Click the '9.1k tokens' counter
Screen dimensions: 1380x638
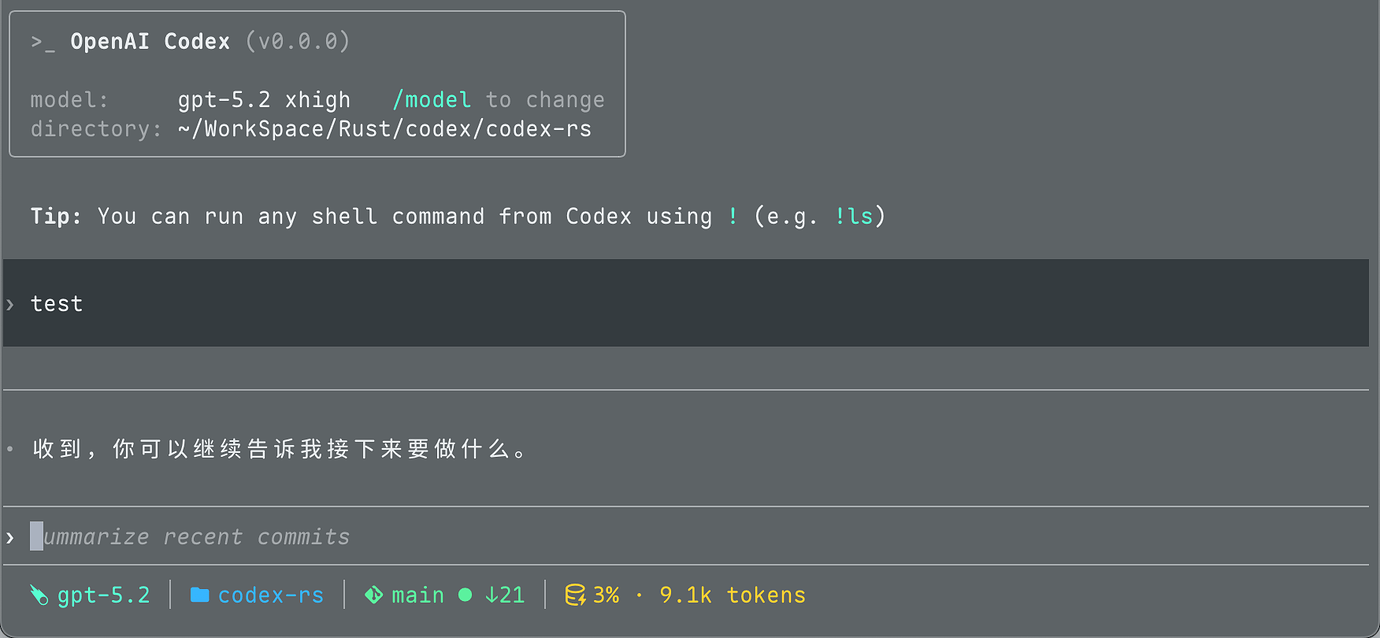pyautogui.click(x=733, y=596)
